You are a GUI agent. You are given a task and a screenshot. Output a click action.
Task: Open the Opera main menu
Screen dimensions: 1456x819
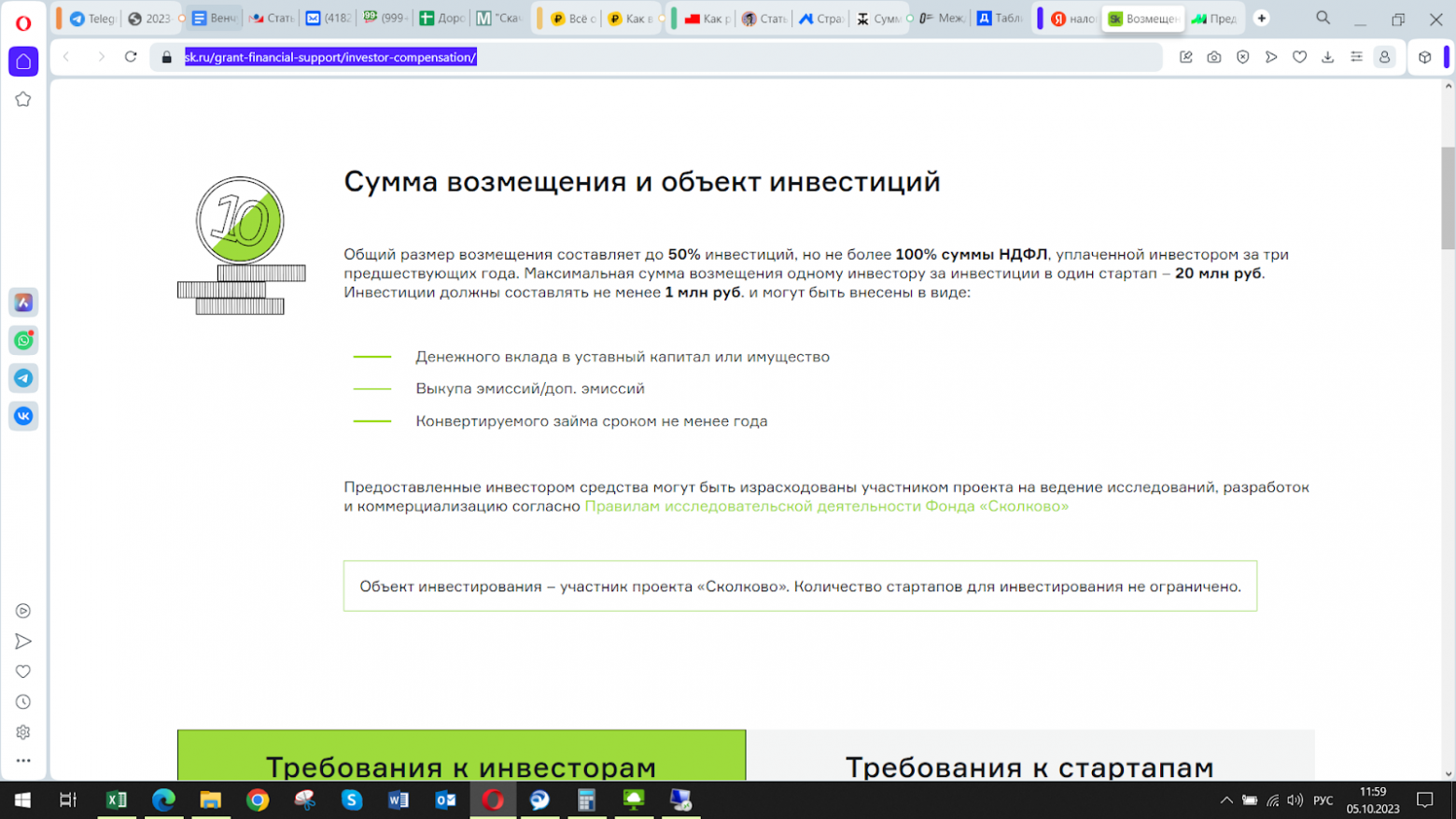pyautogui.click(x=23, y=22)
